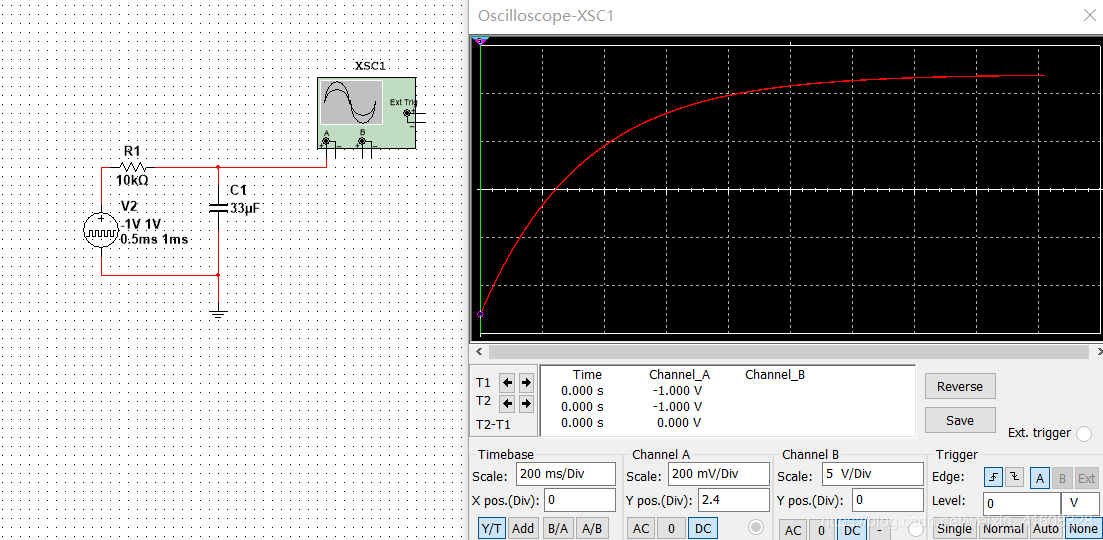Click the Timebase X pos.(Div) field

tap(580, 500)
